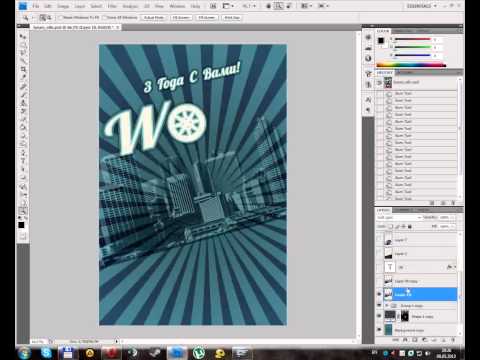
Task: Open Skype from the taskbar
Action: pyautogui.click(x=46, y=353)
